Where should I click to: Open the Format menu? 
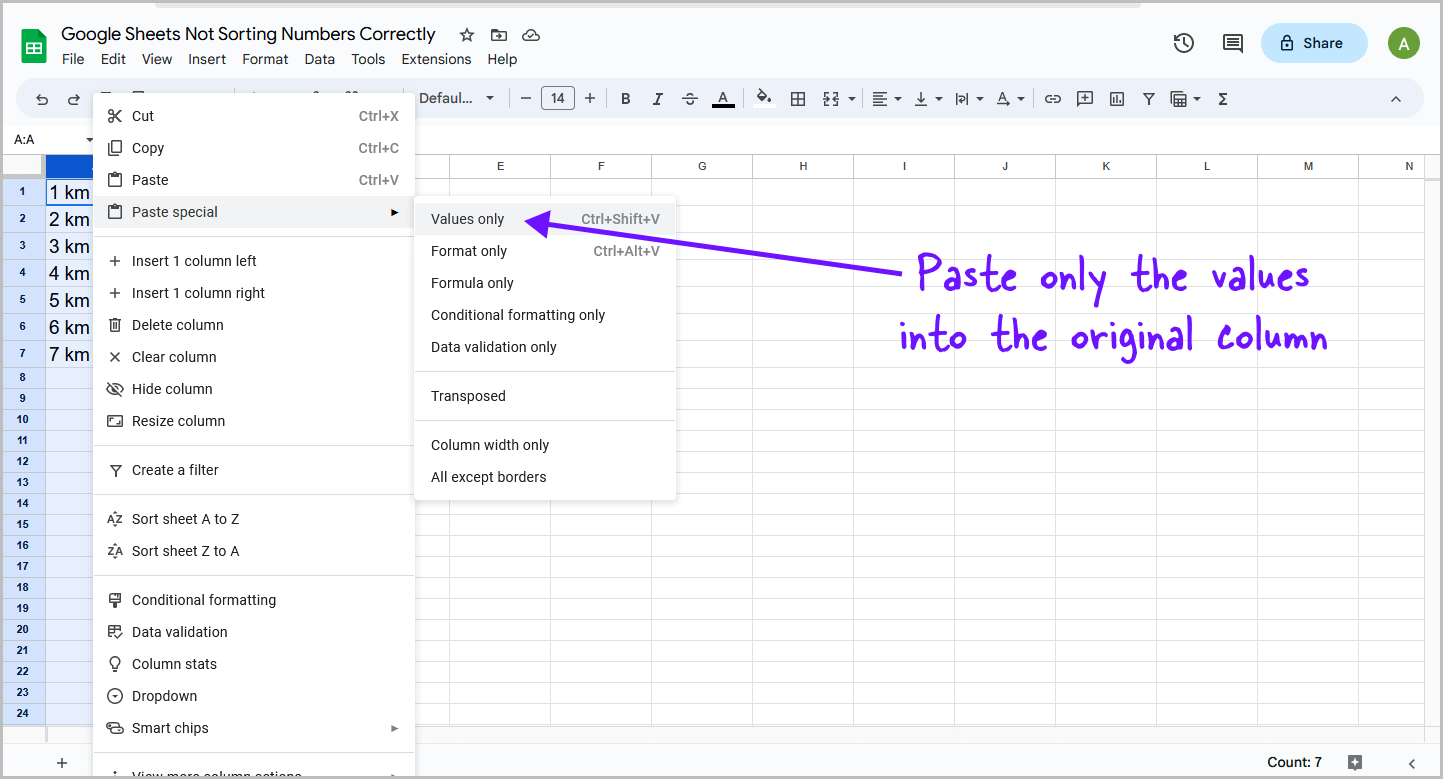click(265, 59)
